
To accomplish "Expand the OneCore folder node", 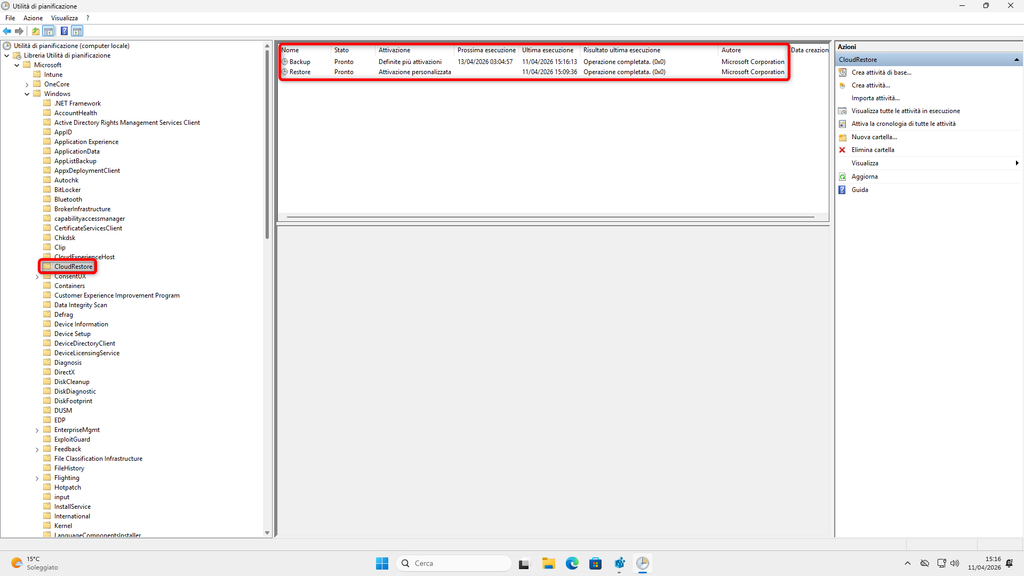I will point(27,84).
